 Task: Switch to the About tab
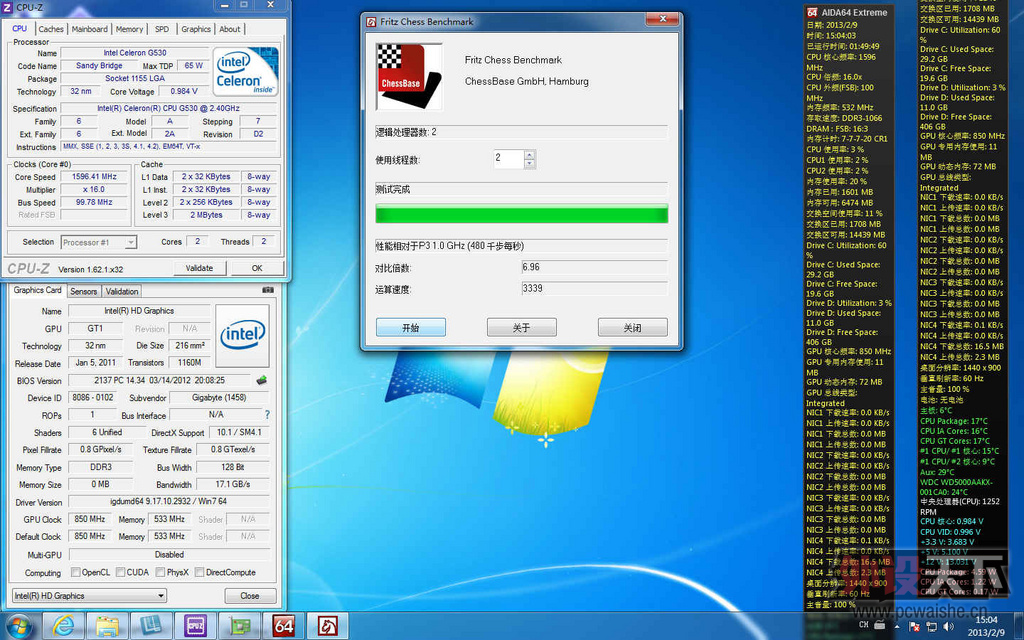[x=229, y=29]
